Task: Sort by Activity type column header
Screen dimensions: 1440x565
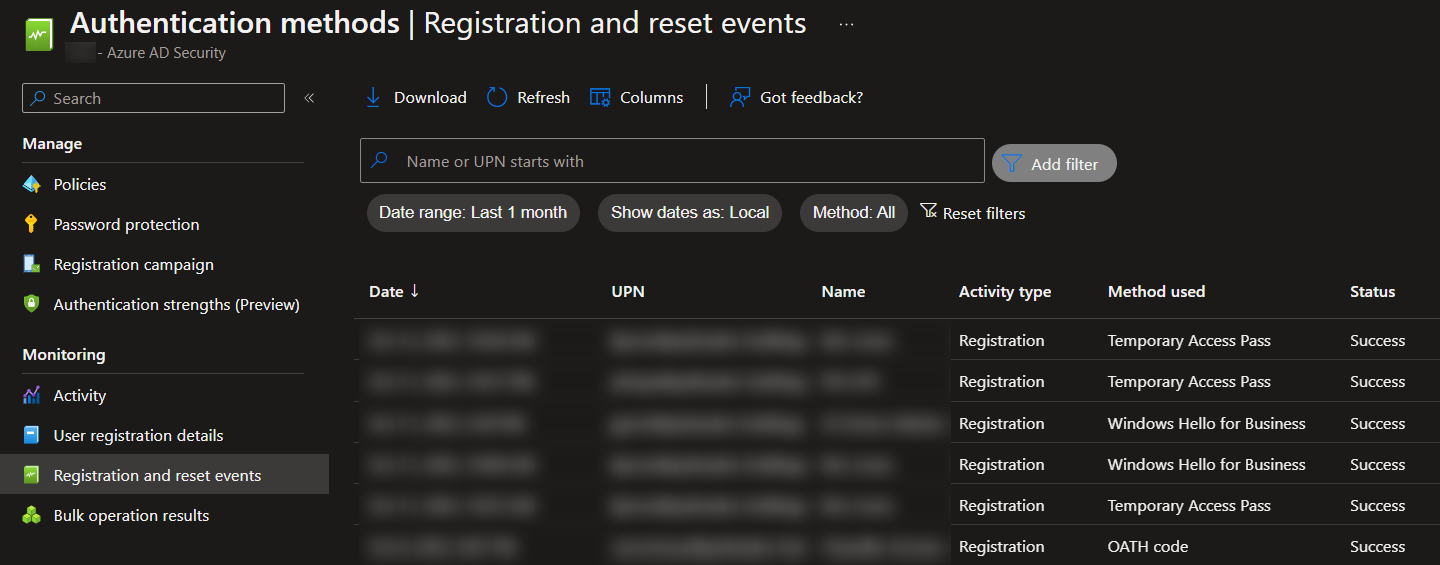Action: [x=1005, y=292]
